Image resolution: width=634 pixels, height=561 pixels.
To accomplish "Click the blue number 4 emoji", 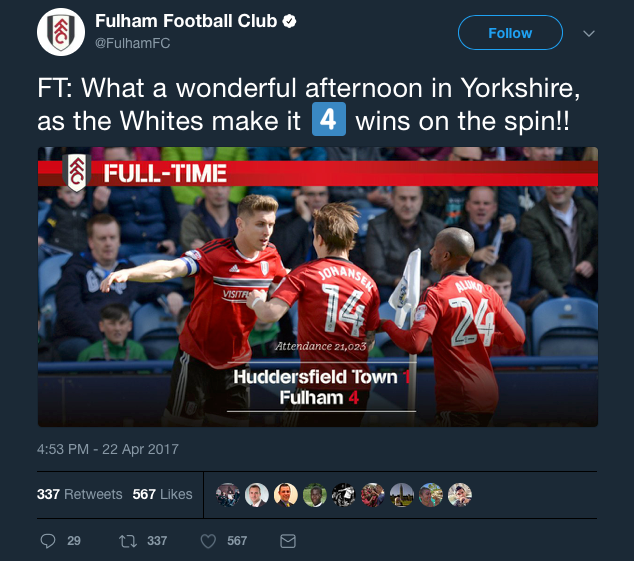I will coord(329,119).
